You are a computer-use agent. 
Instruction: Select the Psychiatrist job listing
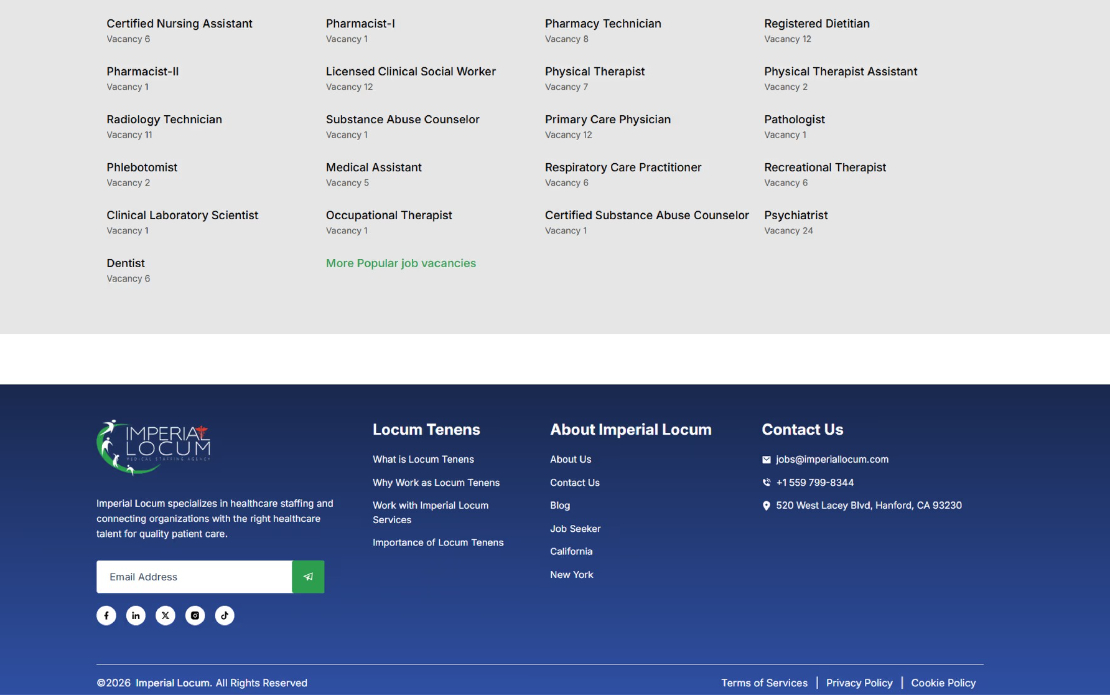click(796, 216)
